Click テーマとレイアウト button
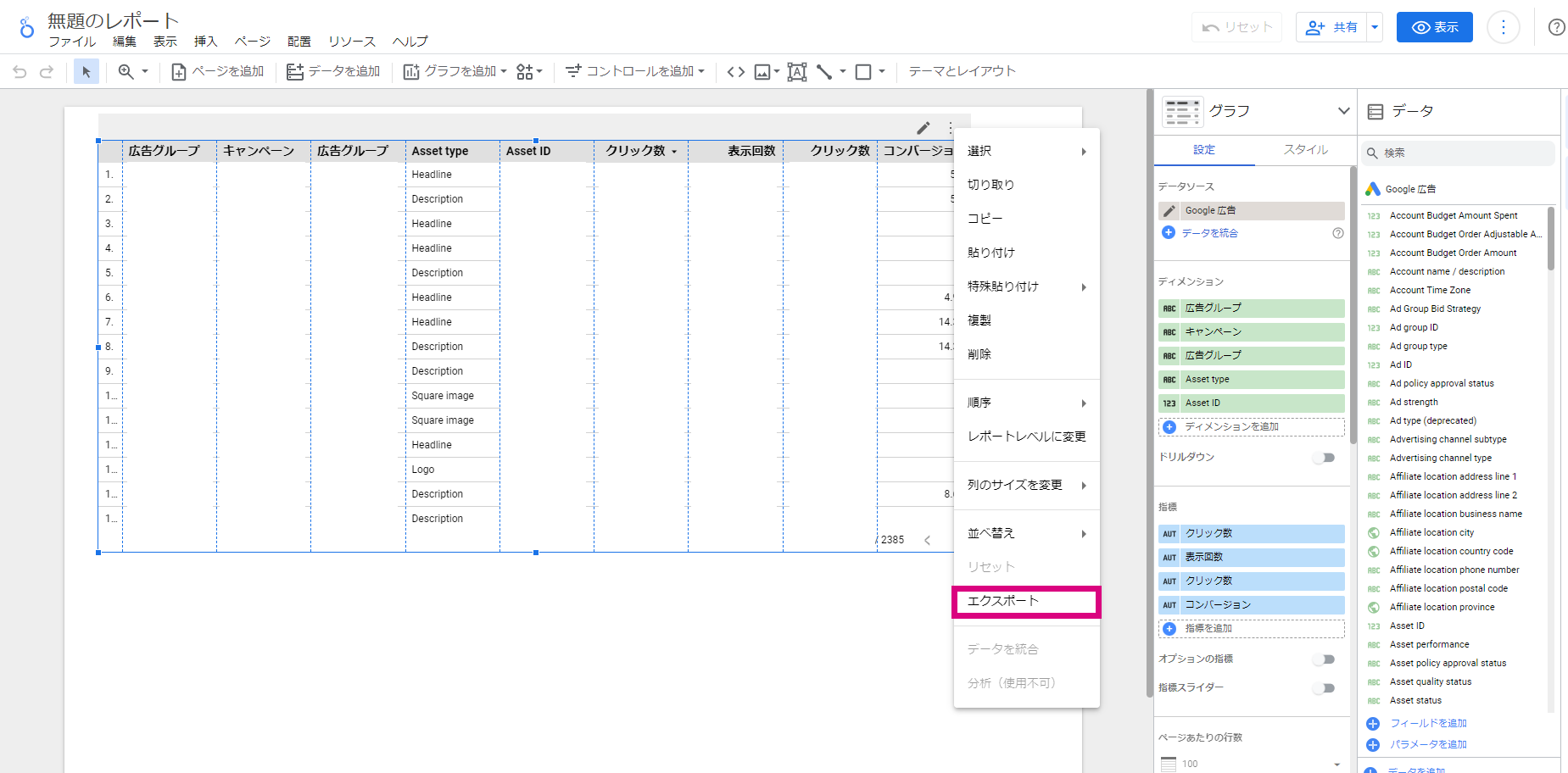This screenshot has height=773, width=1568. point(963,72)
